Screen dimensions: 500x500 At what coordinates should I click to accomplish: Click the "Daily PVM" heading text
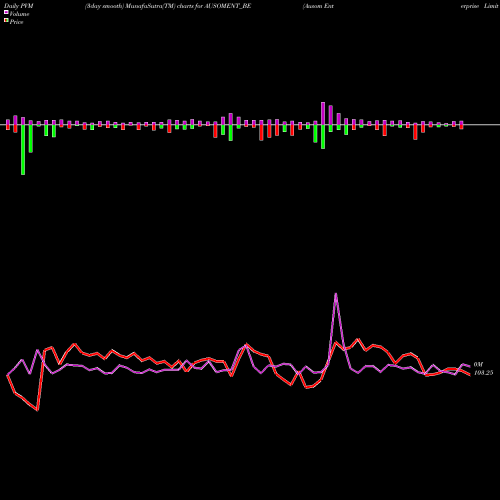tap(19, 6)
